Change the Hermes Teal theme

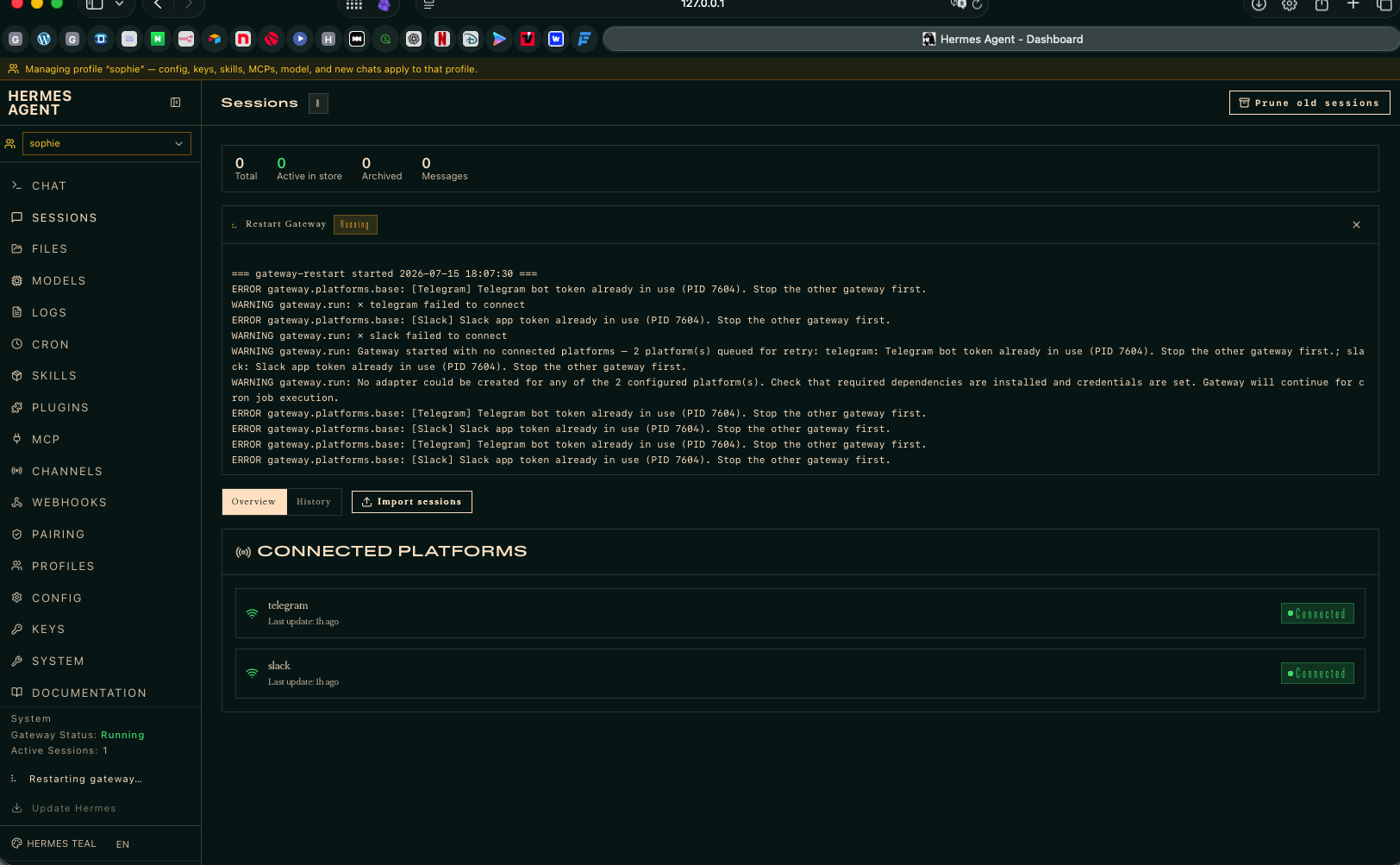pyautogui.click(x=54, y=843)
